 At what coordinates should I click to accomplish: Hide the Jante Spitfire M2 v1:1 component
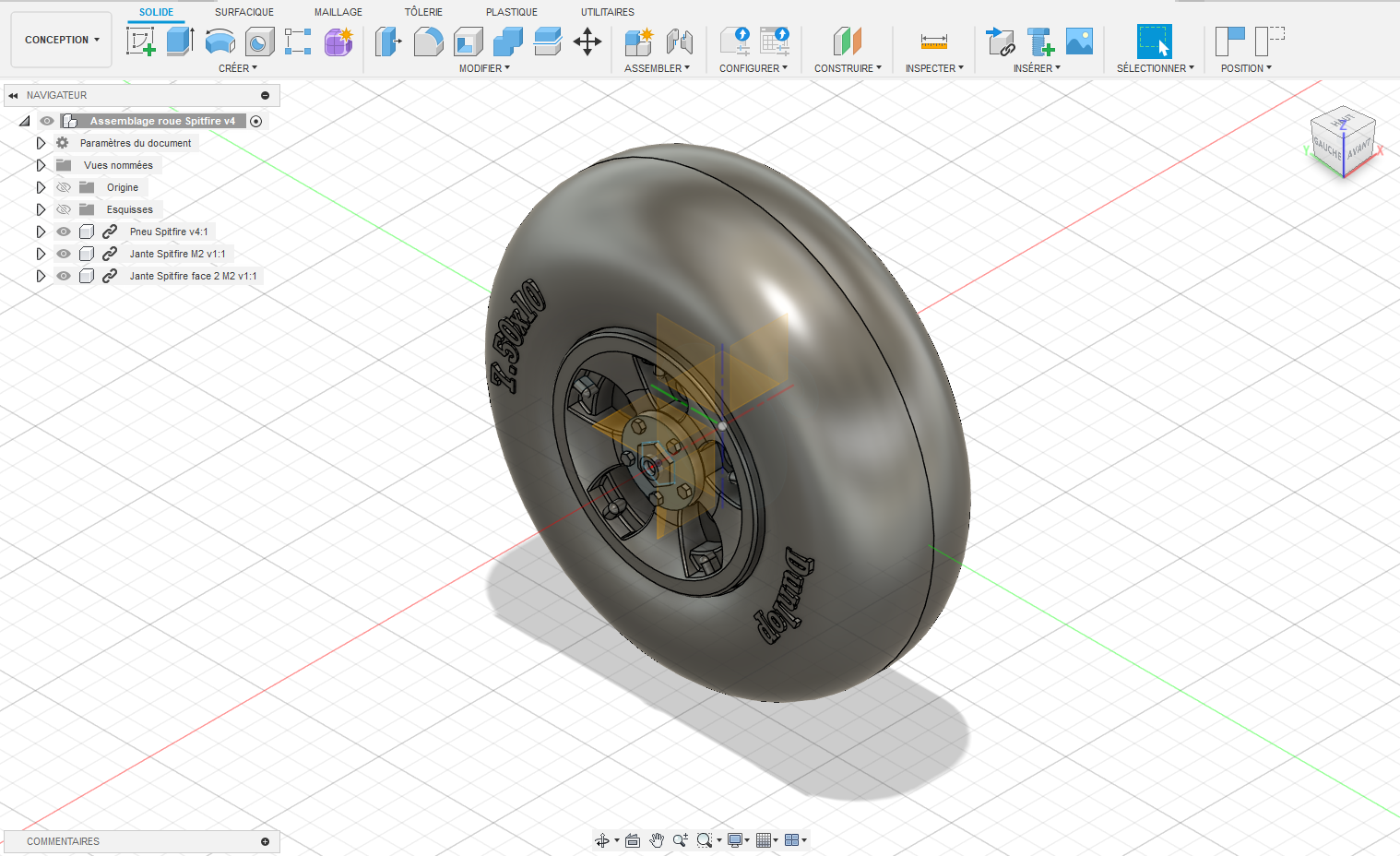[64, 254]
